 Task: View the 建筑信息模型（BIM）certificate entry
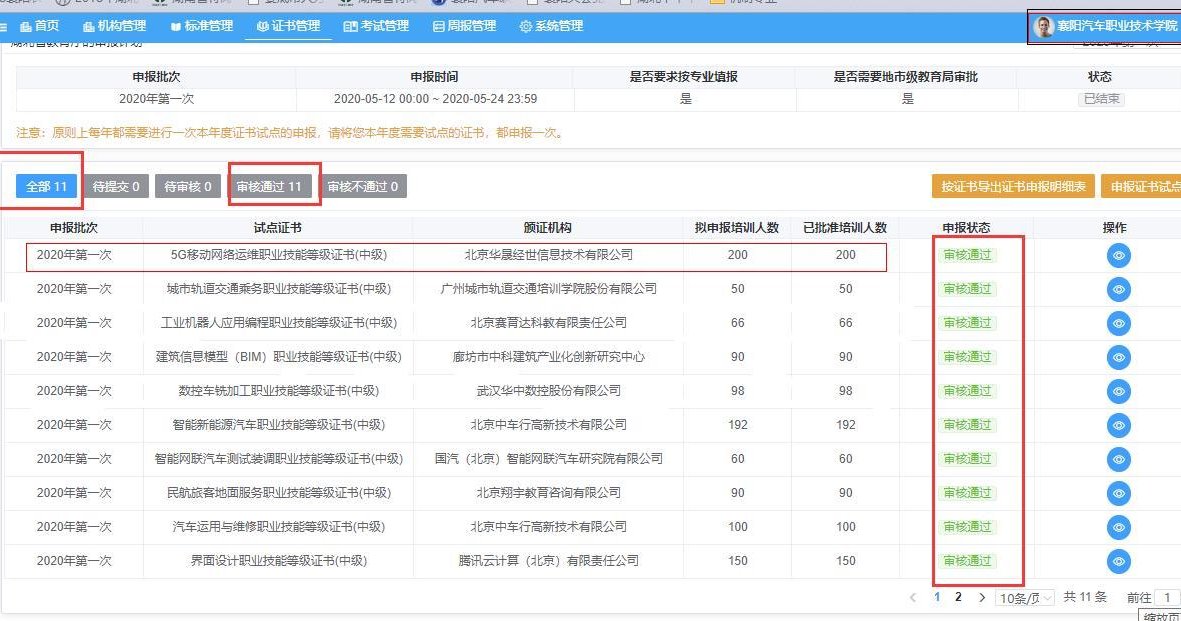pyautogui.click(x=1119, y=357)
